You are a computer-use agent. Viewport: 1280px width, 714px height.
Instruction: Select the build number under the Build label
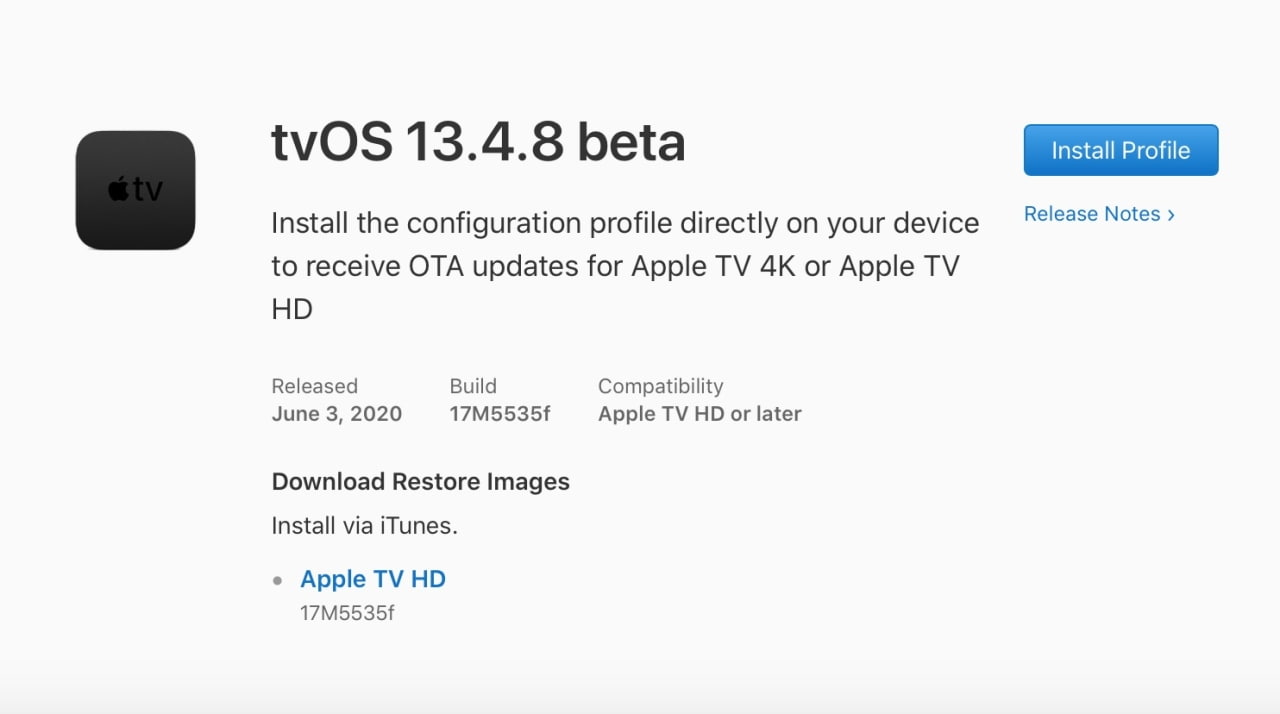click(499, 414)
